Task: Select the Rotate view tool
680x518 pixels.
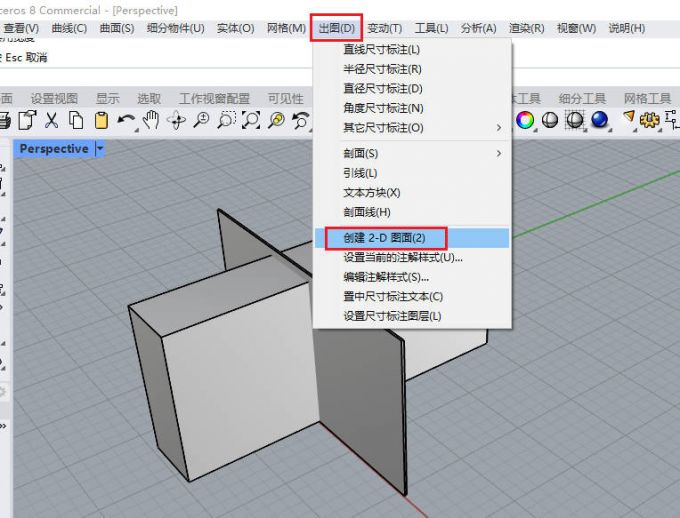Action: 176,120
